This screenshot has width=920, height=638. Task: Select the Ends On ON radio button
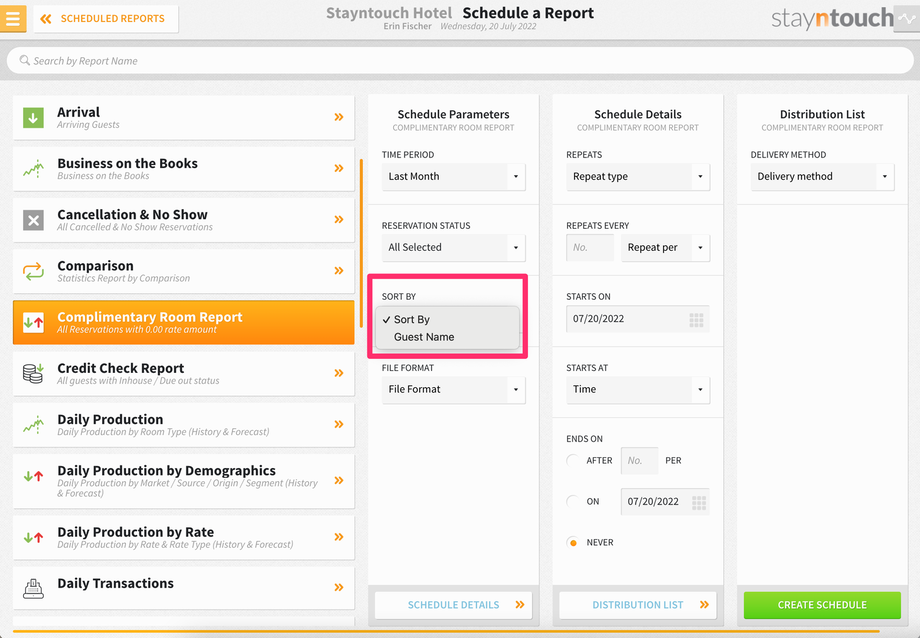click(573, 502)
